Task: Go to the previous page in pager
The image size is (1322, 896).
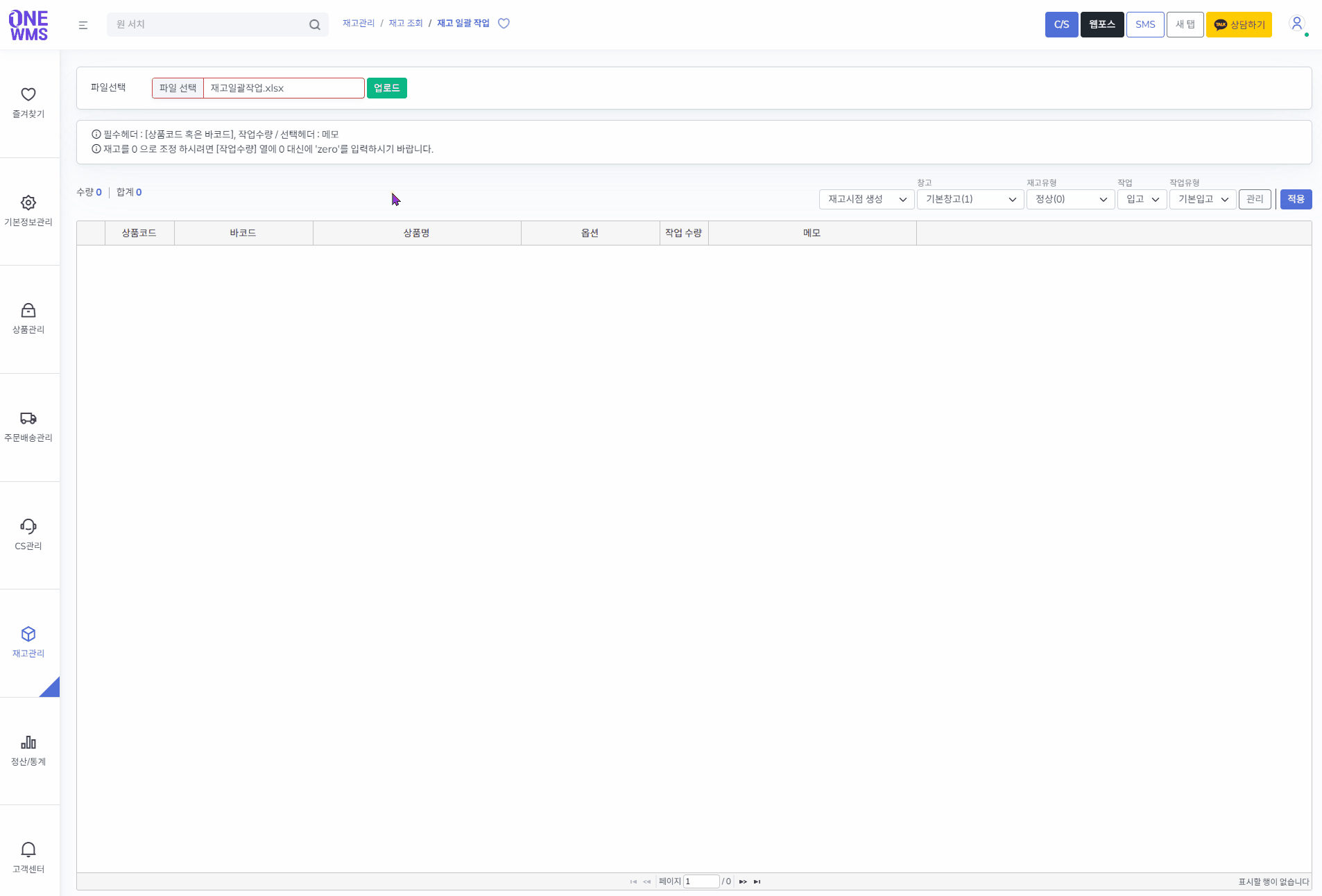Action: 646,881
